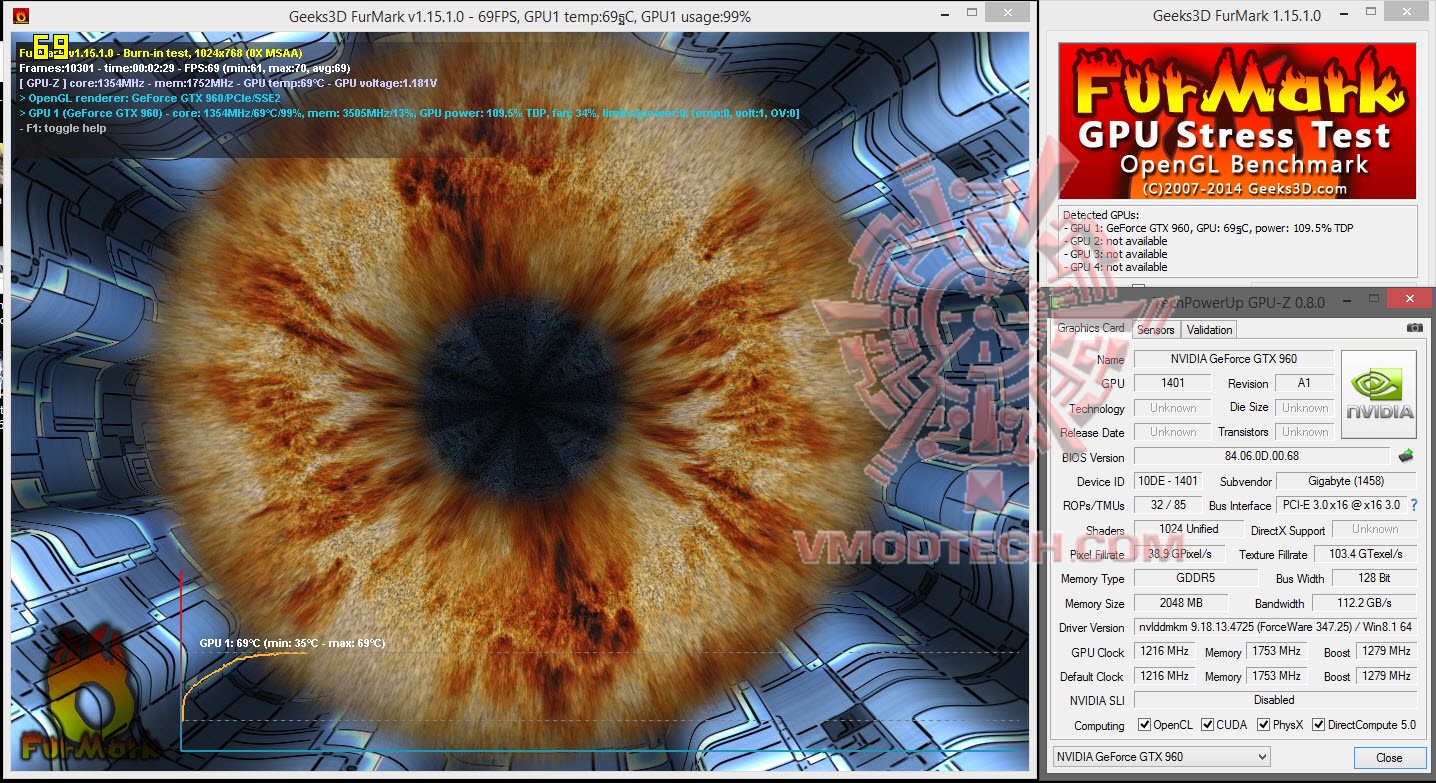Click the ROPs/TMUs value 32 / 85
This screenshot has height=783, width=1436.
[1168, 505]
